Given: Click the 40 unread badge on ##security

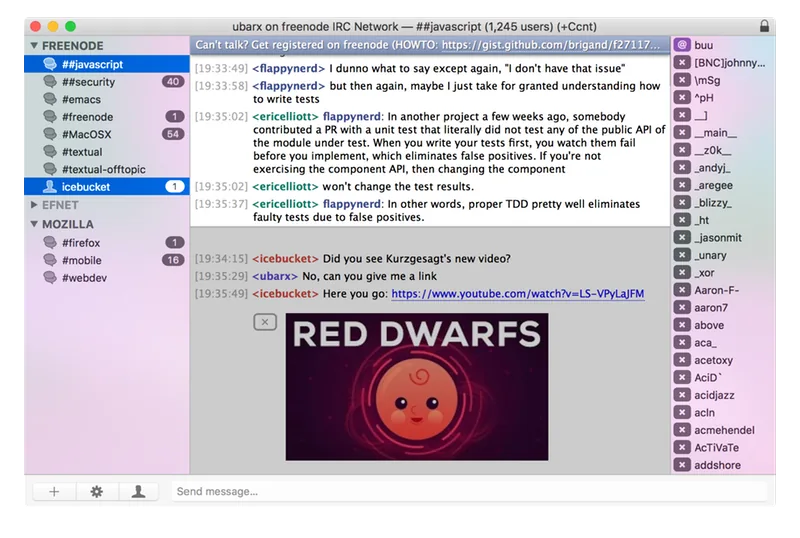Looking at the screenshot, I should click(173, 82).
